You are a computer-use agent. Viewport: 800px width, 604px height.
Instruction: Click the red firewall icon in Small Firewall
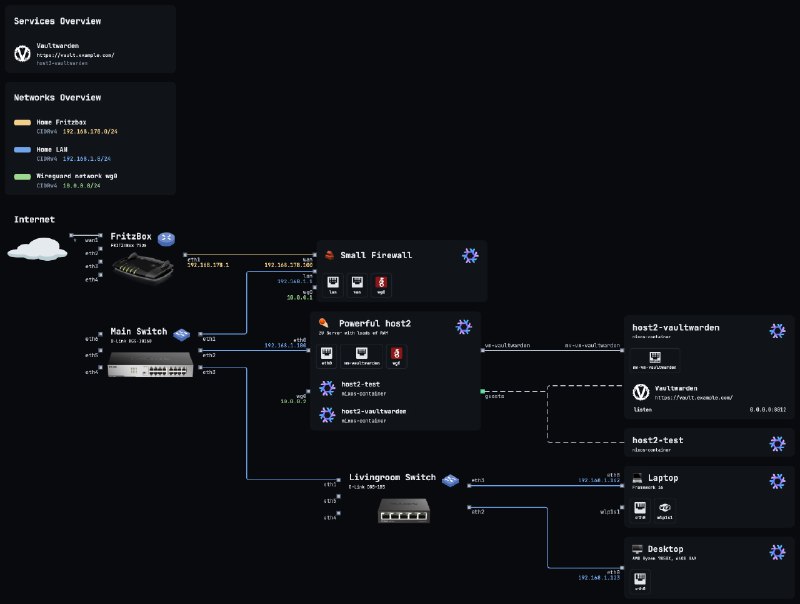[330, 255]
